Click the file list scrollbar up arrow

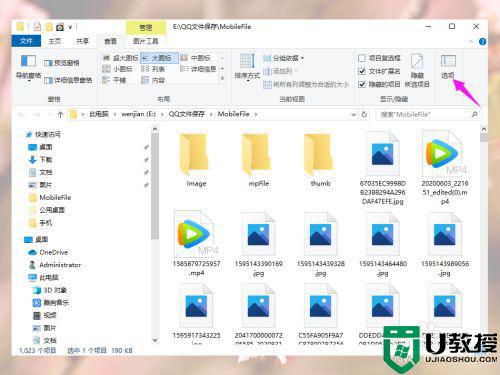(x=484, y=129)
